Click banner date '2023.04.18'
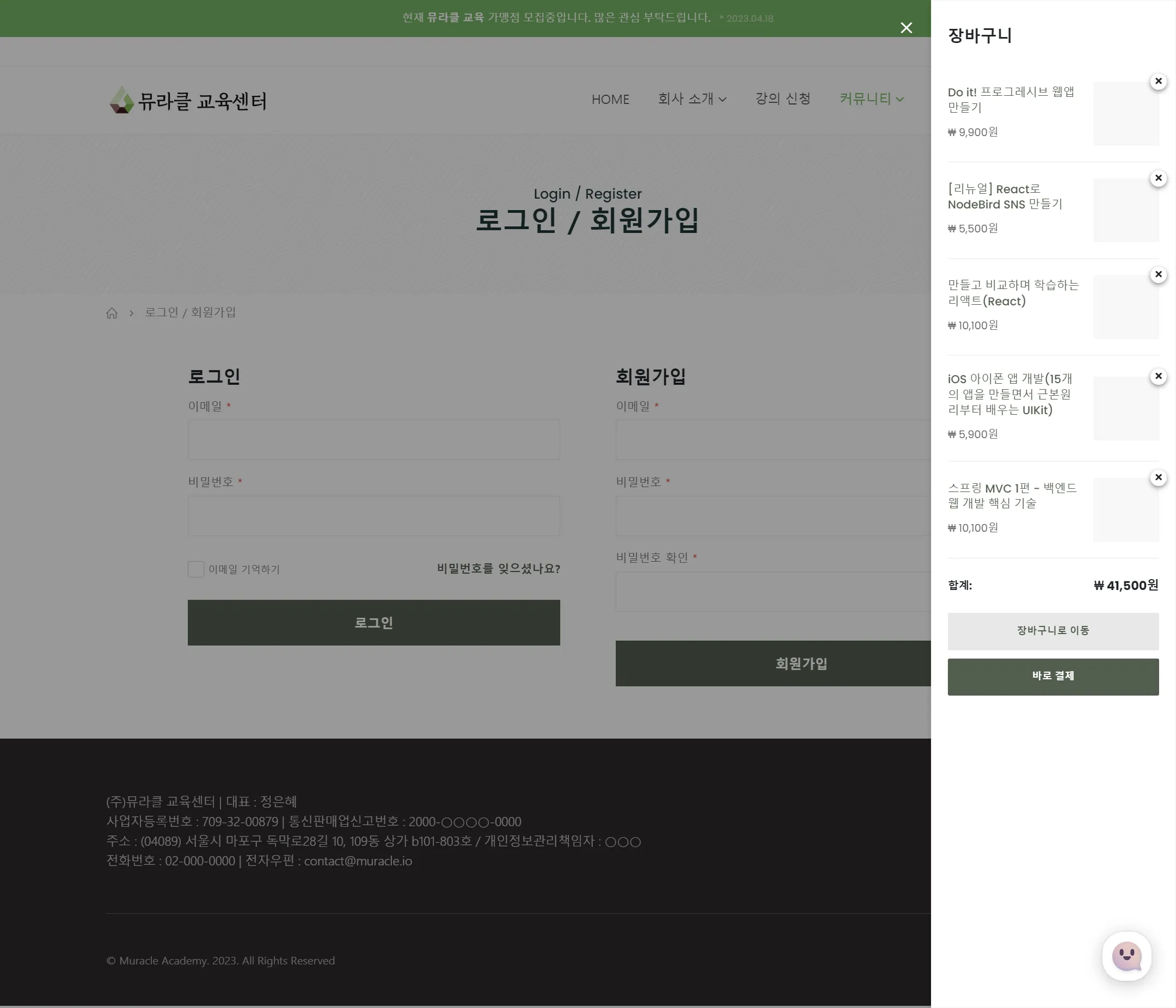Viewport: 1176px width, 1008px height. pos(750,19)
